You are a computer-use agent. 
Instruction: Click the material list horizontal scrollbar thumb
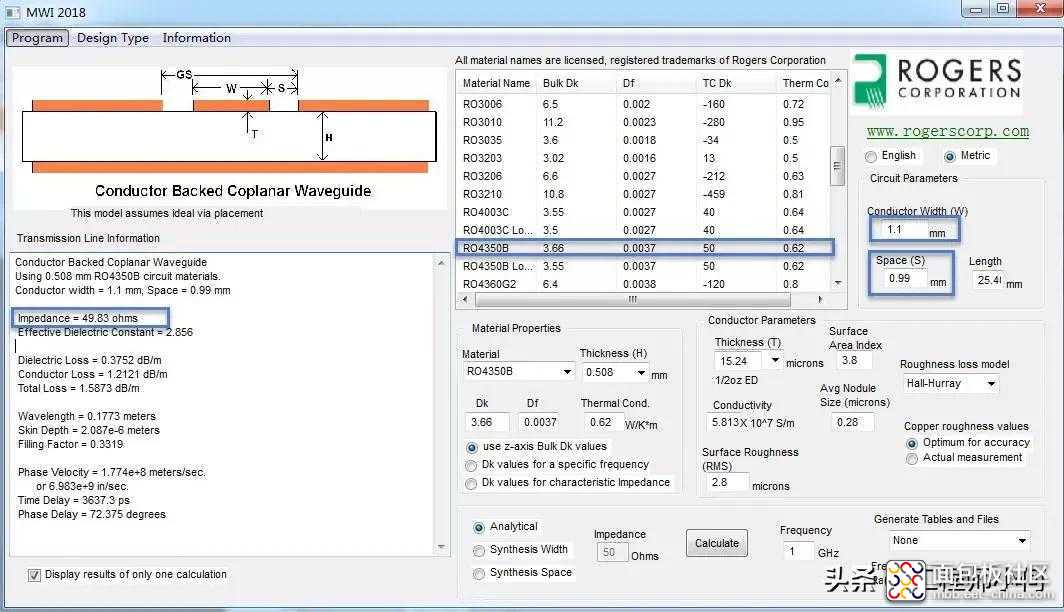click(632, 299)
